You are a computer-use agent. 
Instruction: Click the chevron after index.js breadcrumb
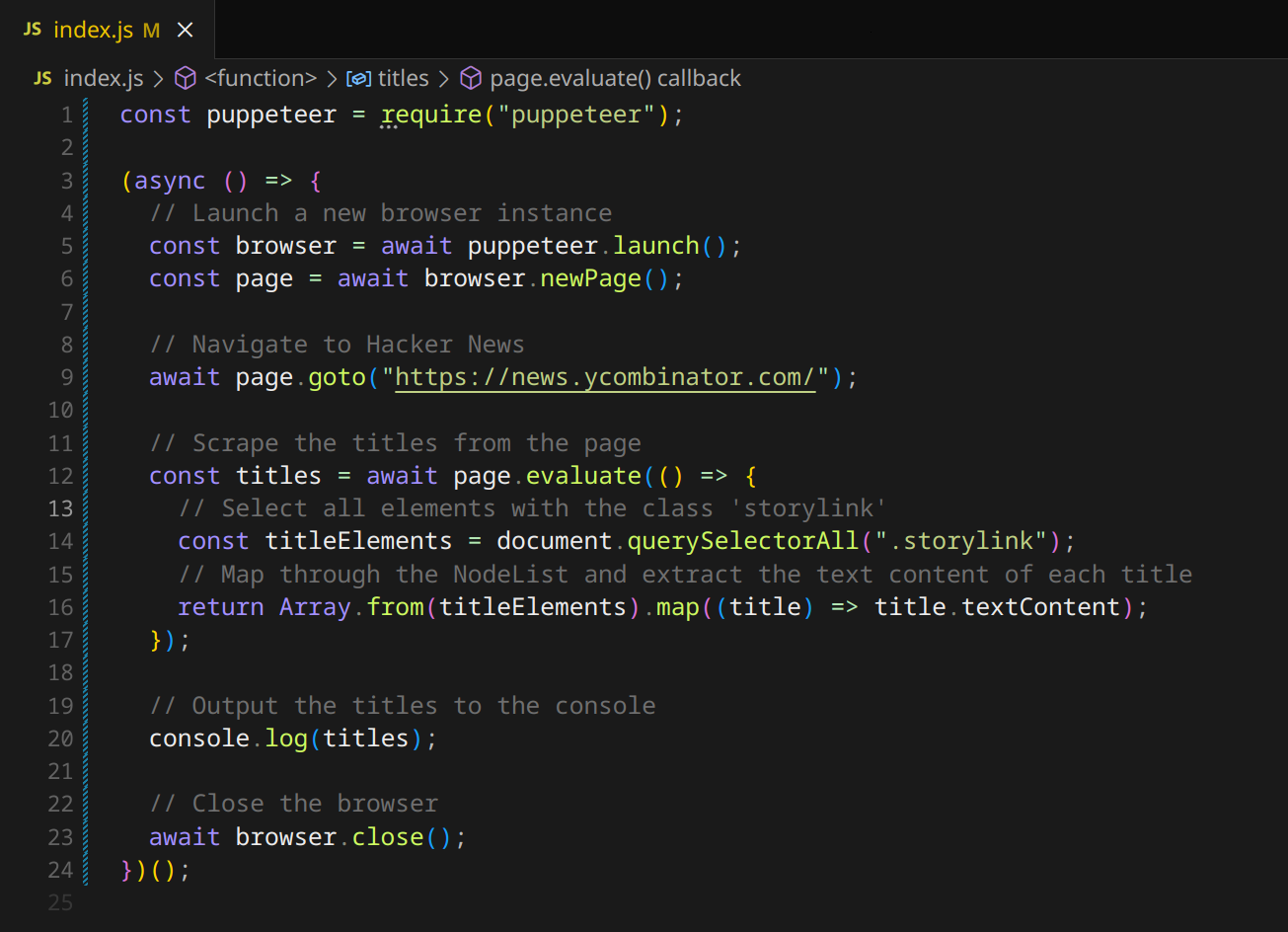[x=158, y=79]
